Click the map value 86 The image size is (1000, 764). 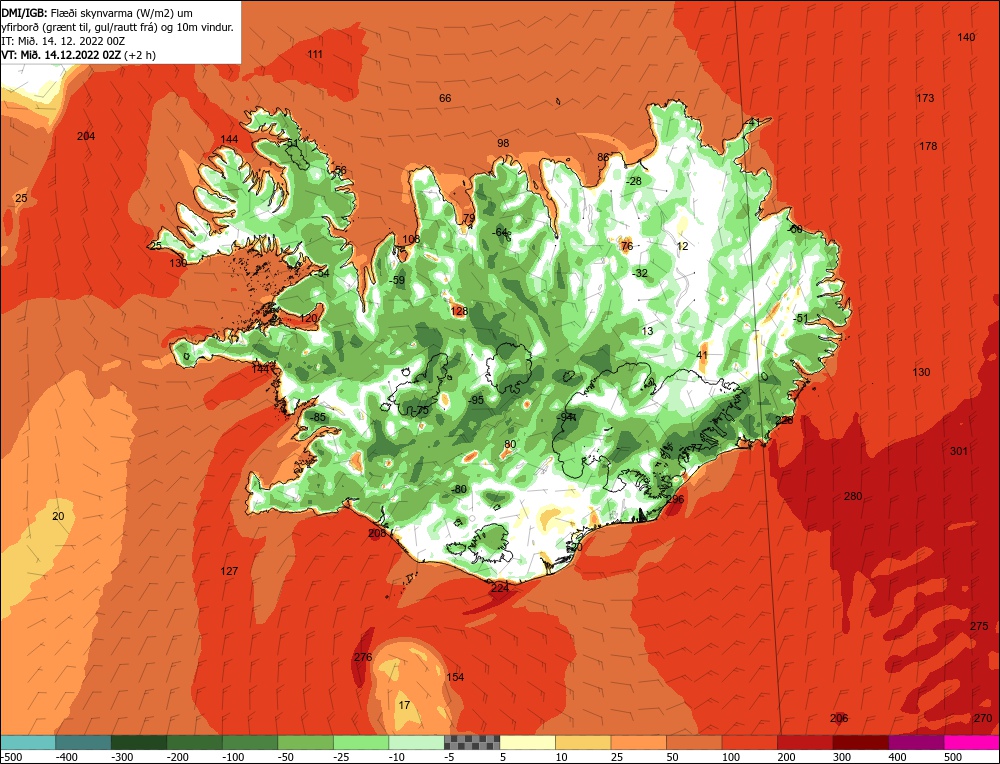pyautogui.click(x=603, y=158)
